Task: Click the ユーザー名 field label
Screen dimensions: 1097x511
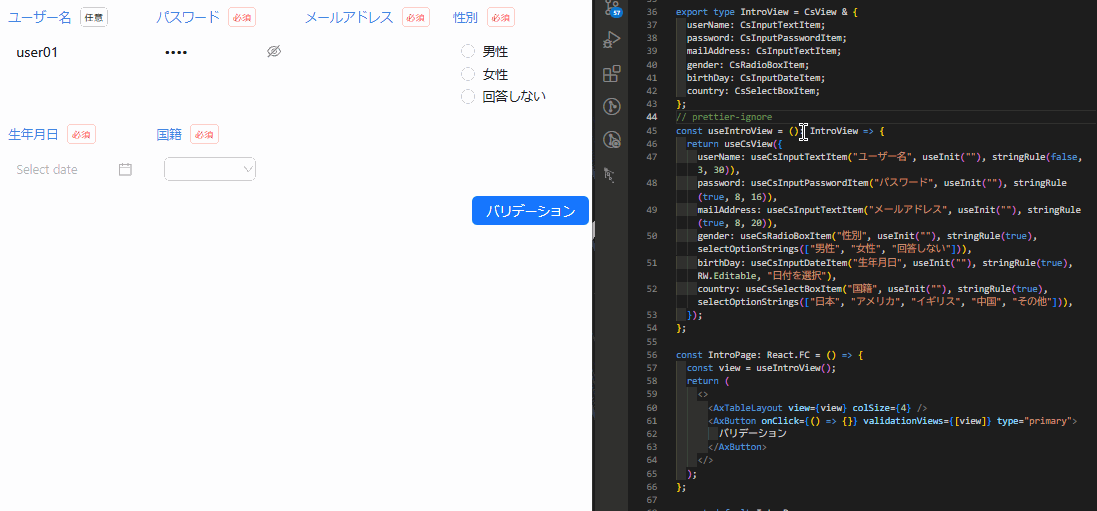Action: [x=40, y=18]
